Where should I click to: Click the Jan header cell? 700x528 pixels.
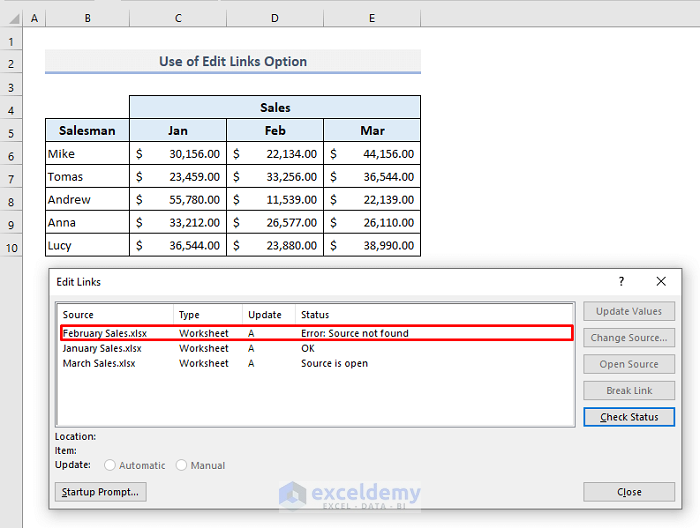[178, 130]
